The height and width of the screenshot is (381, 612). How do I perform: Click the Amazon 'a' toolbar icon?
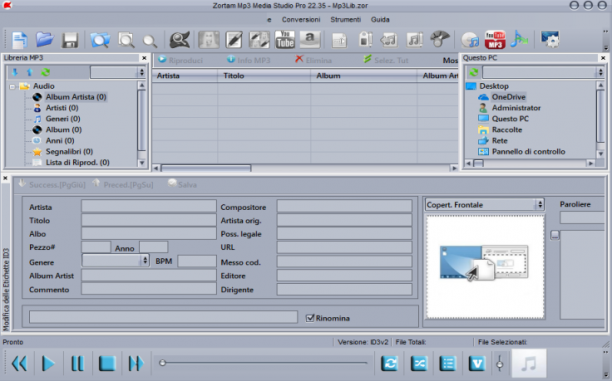tap(310, 40)
